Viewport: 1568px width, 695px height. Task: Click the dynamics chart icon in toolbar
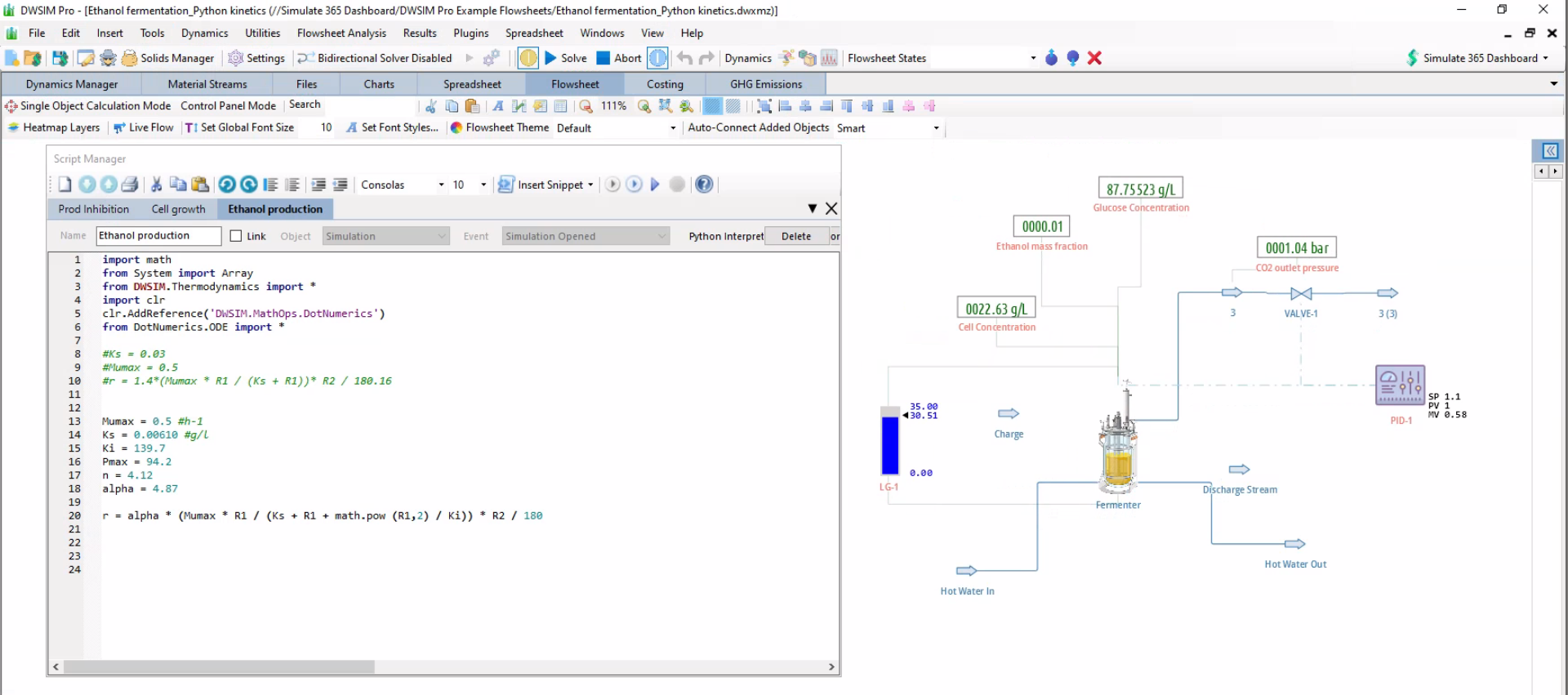click(x=829, y=58)
